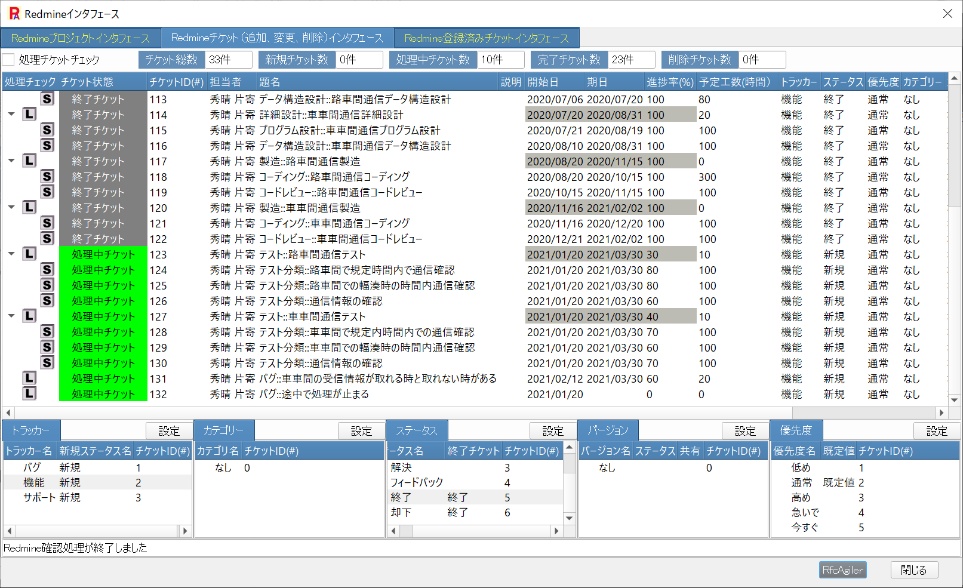Select the S icon beside ticket 116
Image resolution: width=963 pixels, height=588 pixels.
pyautogui.click(x=47, y=145)
